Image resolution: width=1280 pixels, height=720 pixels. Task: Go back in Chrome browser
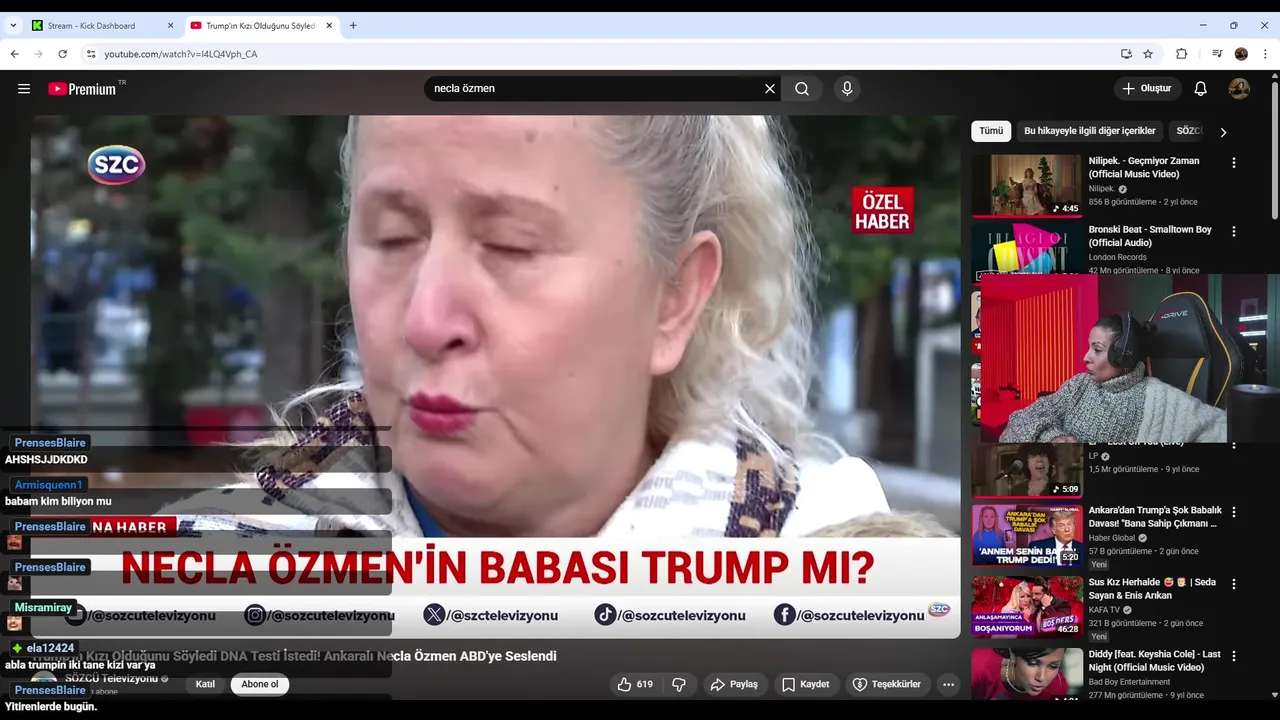(x=14, y=54)
